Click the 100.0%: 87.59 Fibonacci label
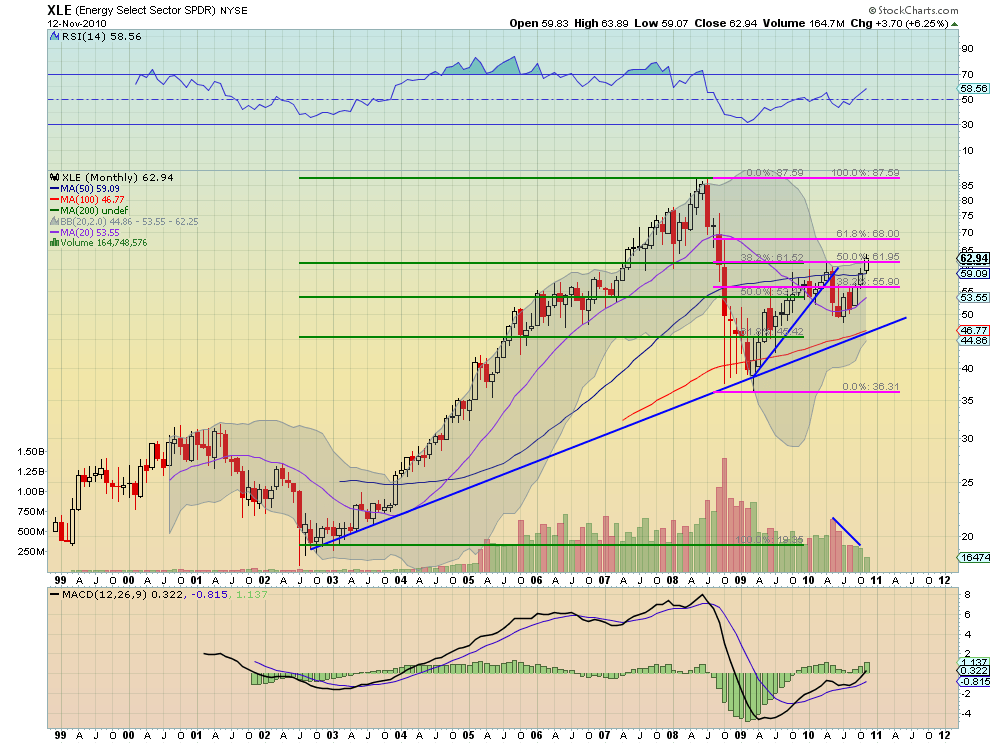Viewport: 990px width, 744px height. click(x=865, y=172)
